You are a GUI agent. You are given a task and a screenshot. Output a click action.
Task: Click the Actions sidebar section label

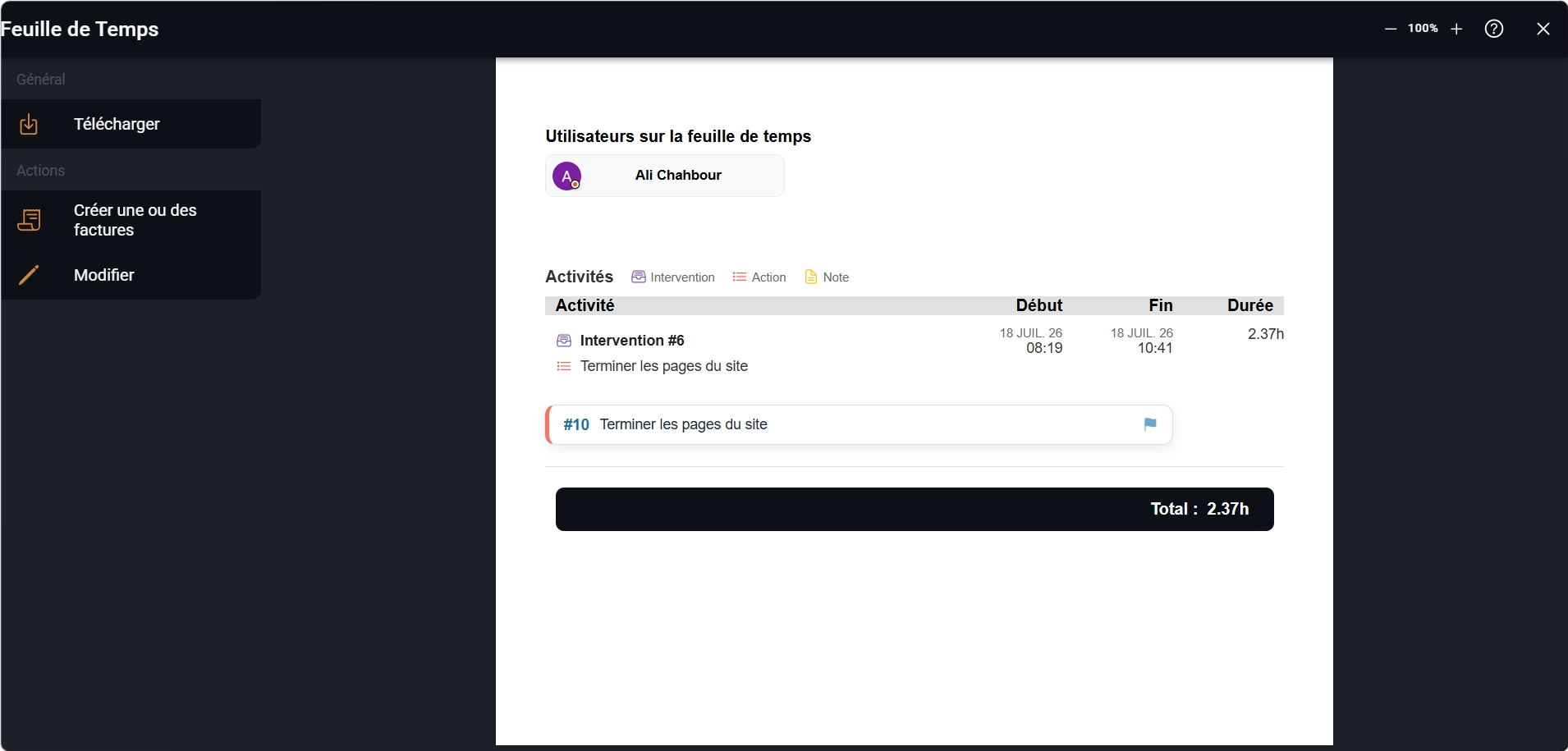(x=41, y=171)
